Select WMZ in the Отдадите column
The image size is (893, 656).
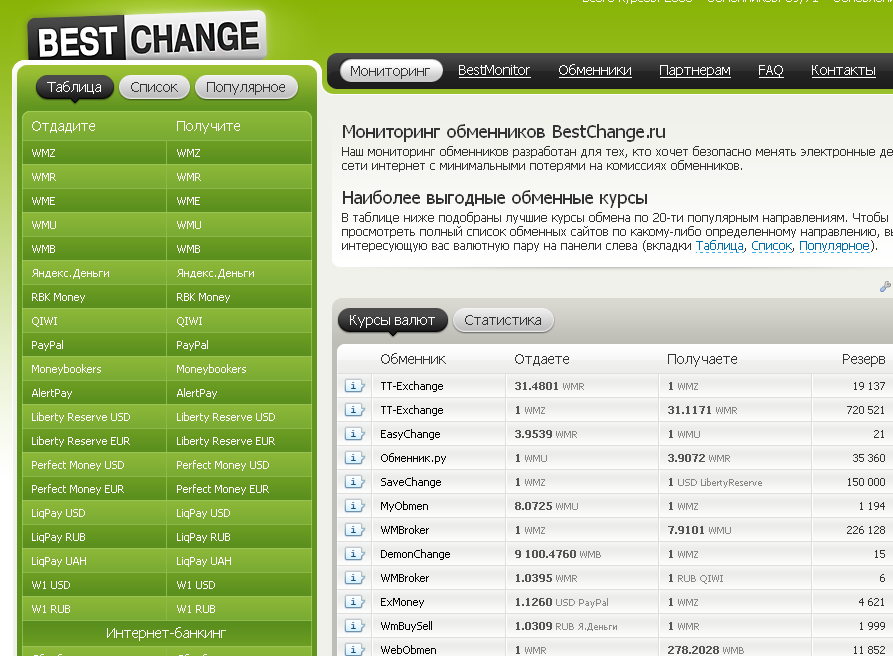tap(94, 153)
